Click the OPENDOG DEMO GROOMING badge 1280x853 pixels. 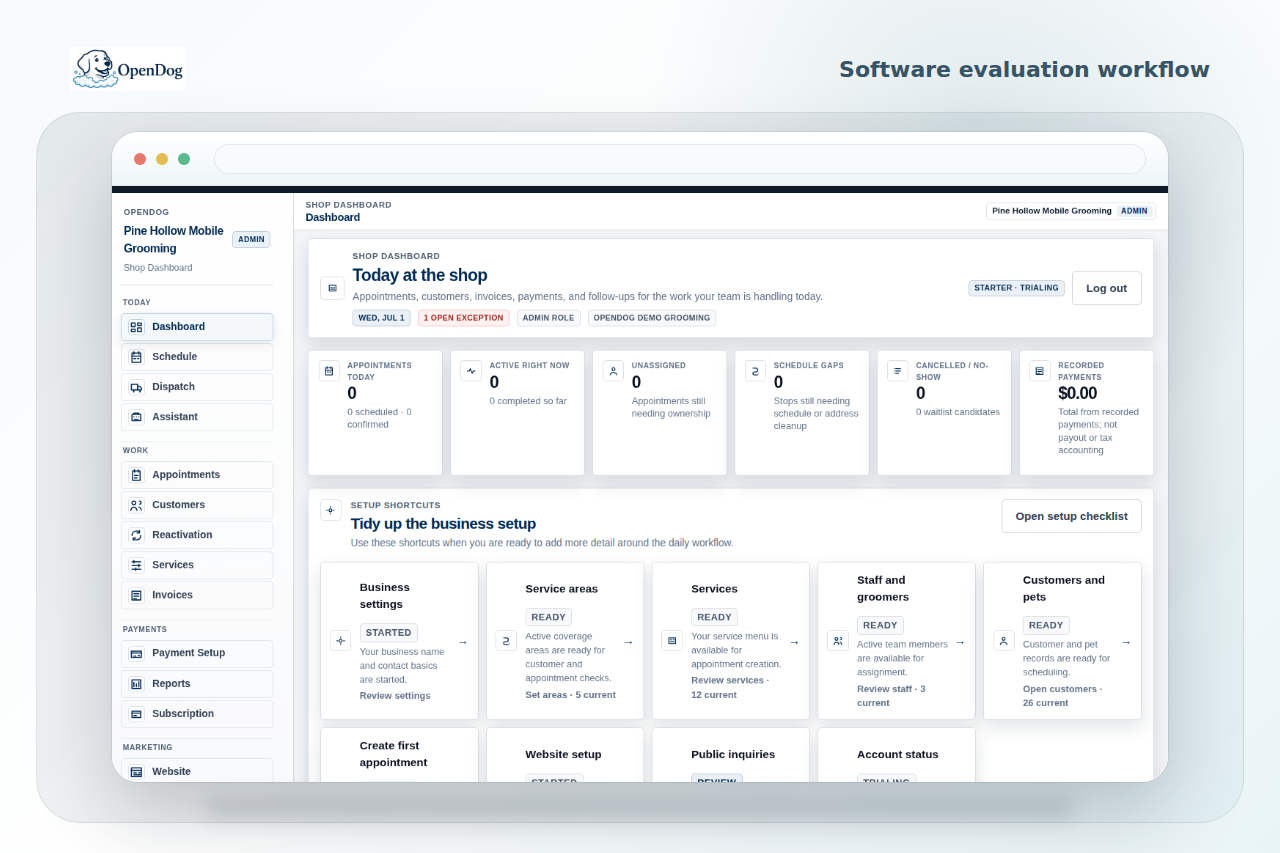point(652,318)
